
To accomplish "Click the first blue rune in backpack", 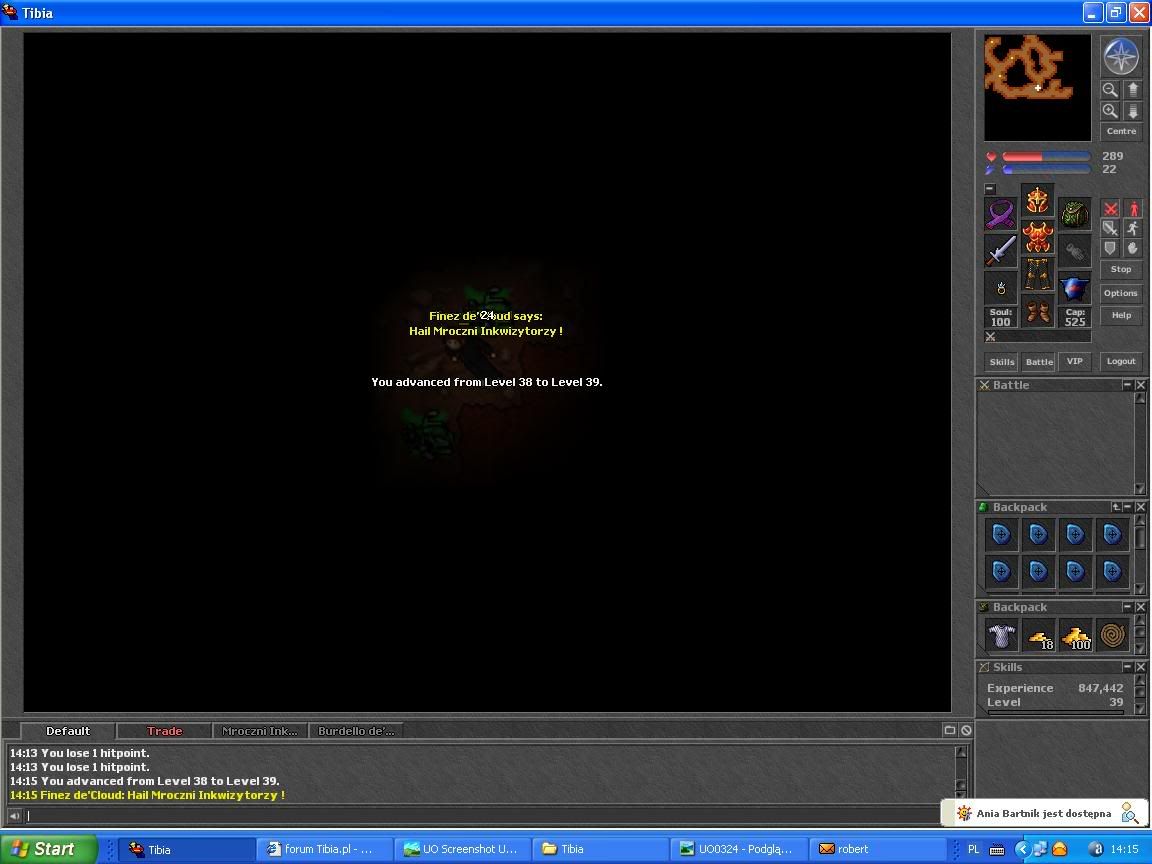I will 1001,534.
